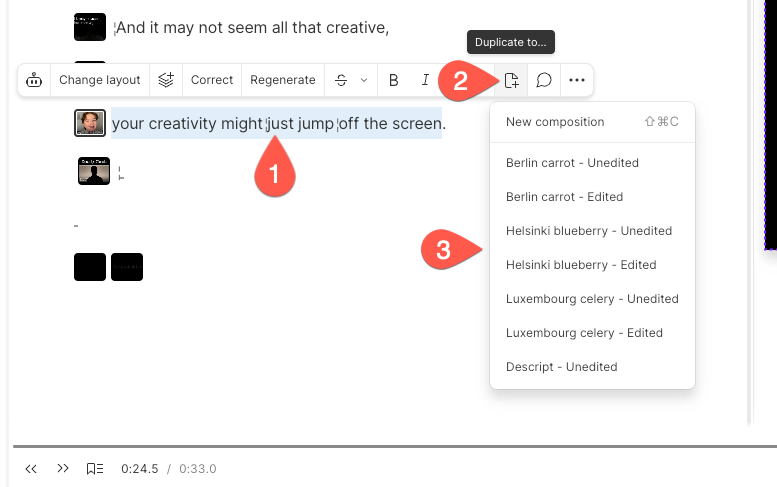Screen dimensions: 777x487
Task: Click the 0:24.5 current time
Action: pos(140,469)
